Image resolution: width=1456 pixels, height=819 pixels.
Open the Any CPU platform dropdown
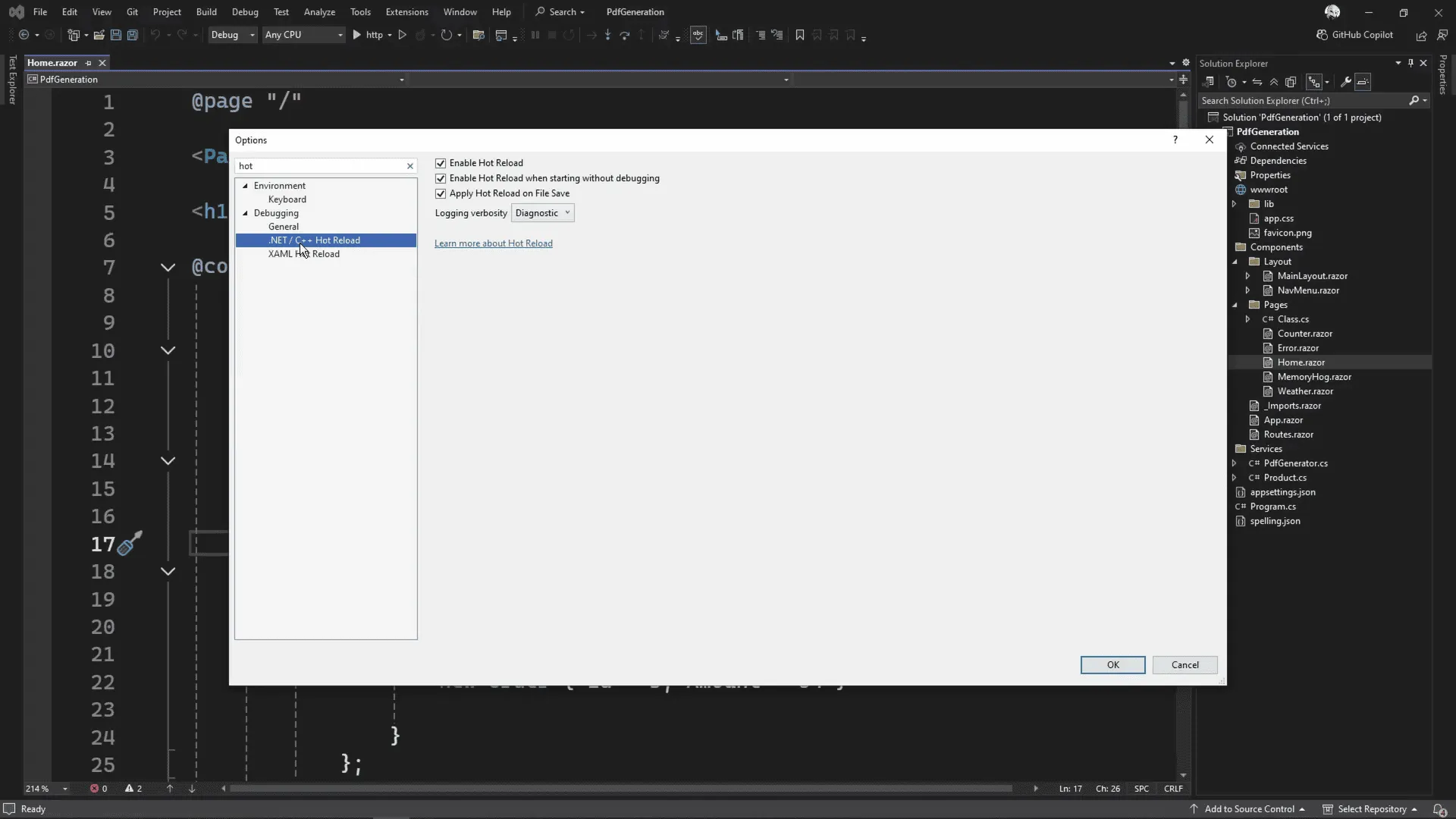[x=303, y=35]
